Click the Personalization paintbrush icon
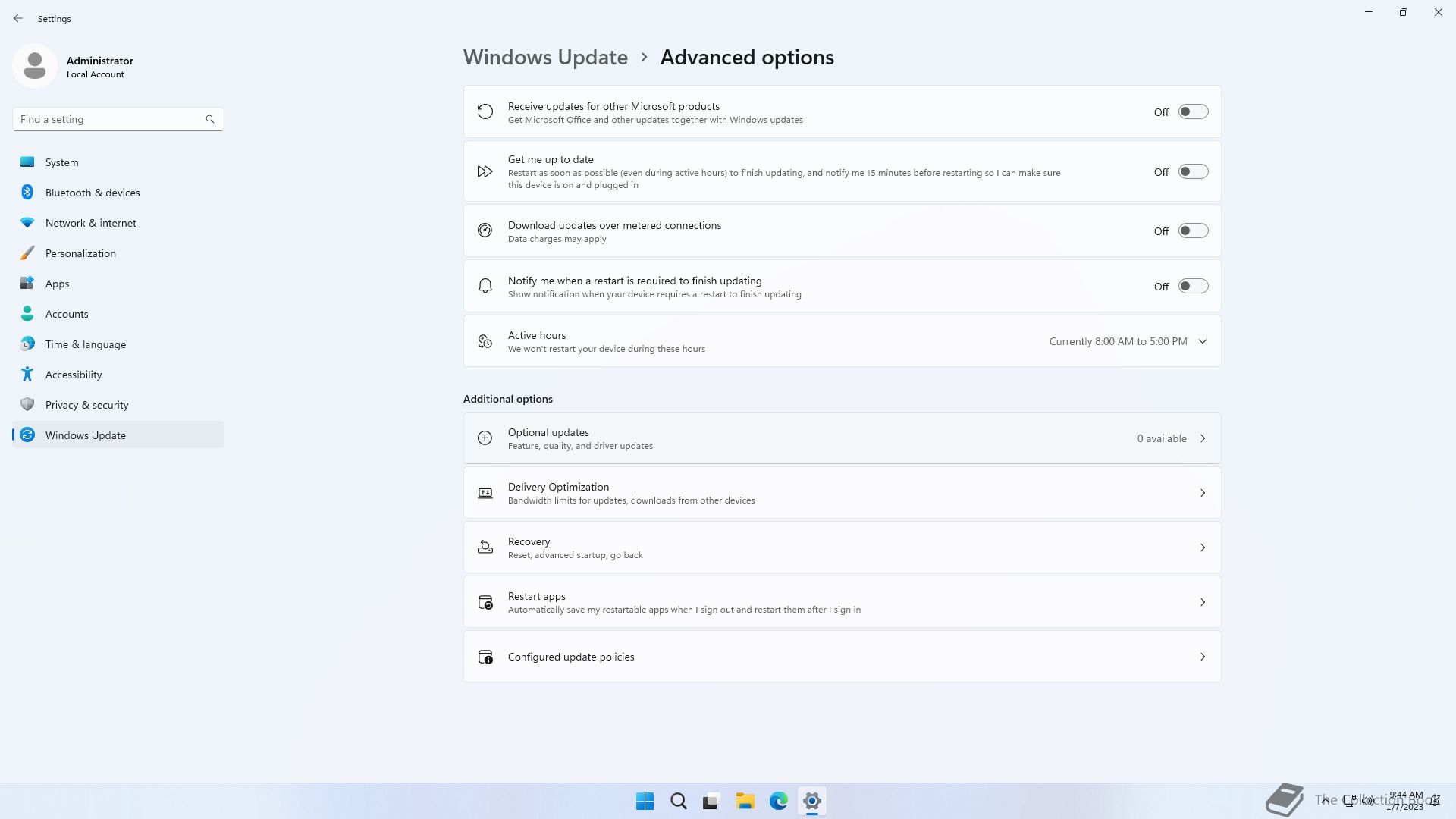 (27, 253)
